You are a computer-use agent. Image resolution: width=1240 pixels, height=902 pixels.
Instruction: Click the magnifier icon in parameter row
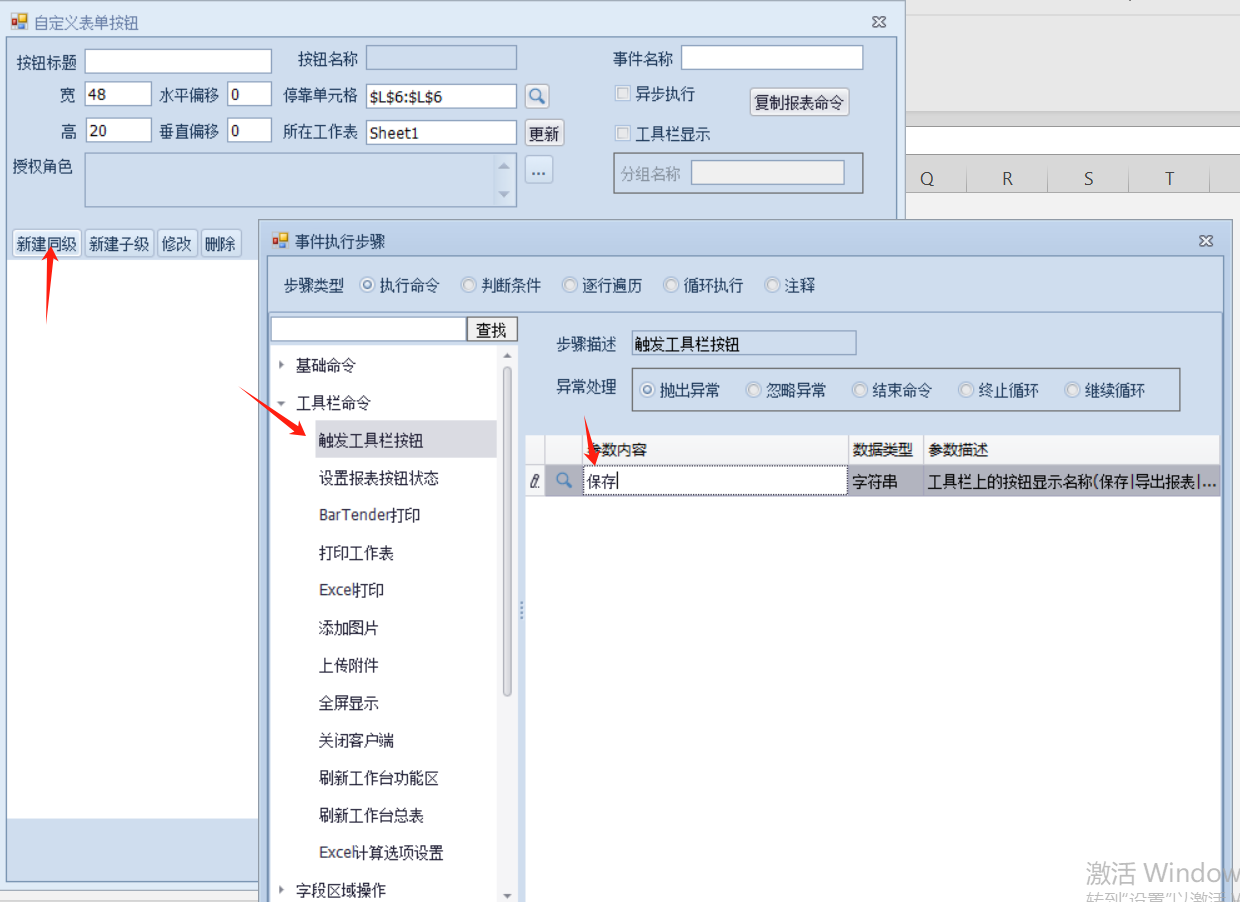[564, 481]
